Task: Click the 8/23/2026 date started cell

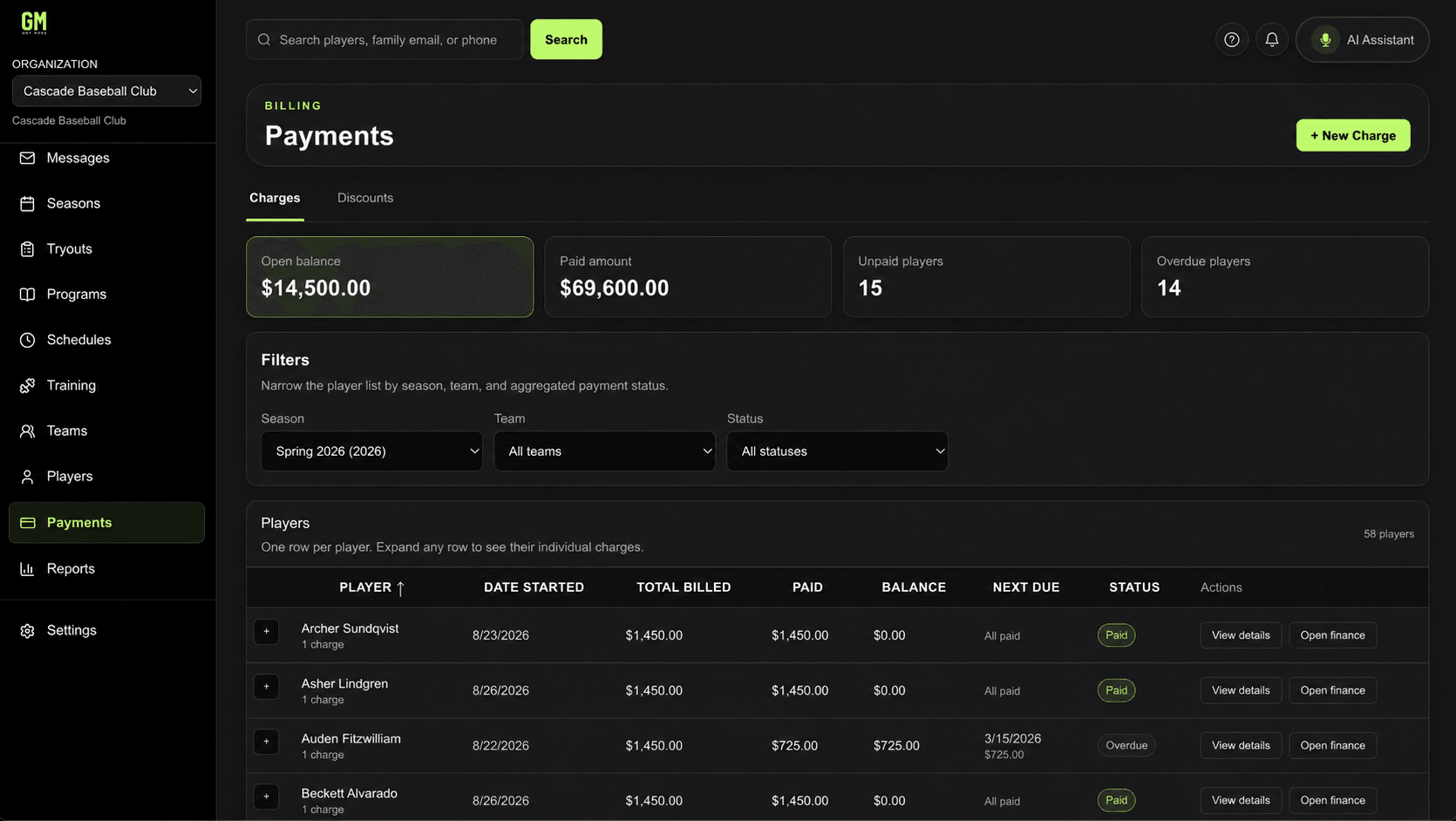Action: (x=500, y=635)
